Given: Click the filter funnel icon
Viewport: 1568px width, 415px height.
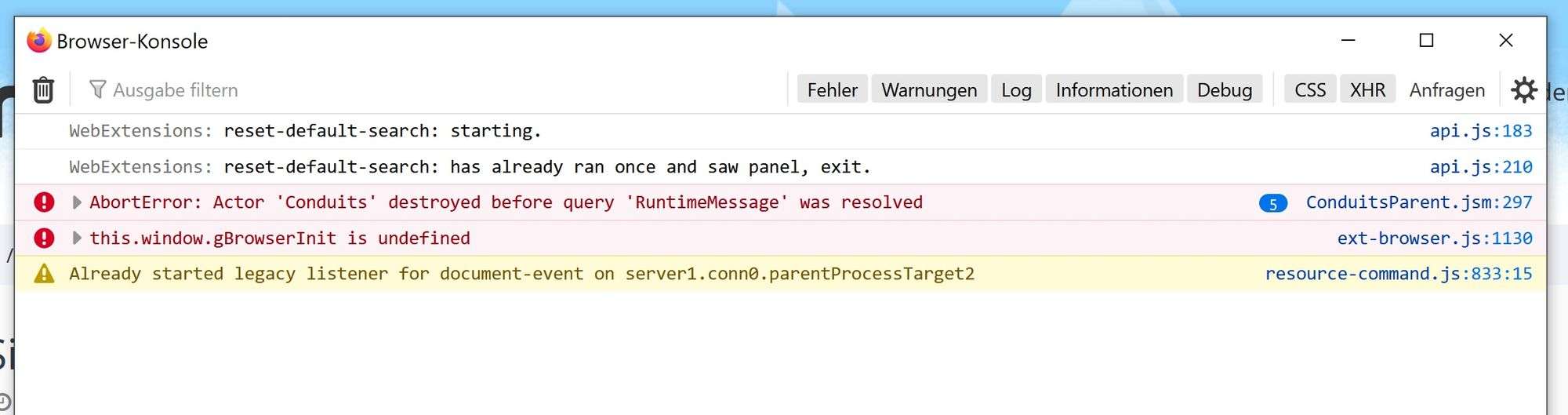Looking at the screenshot, I should pyautogui.click(x=97, y=89).
